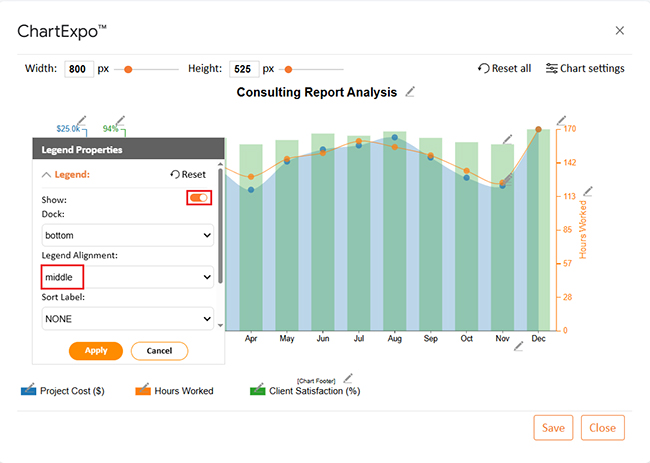Click pencil icon next to chart title
The image size is (650, 463).
[410, 92]
